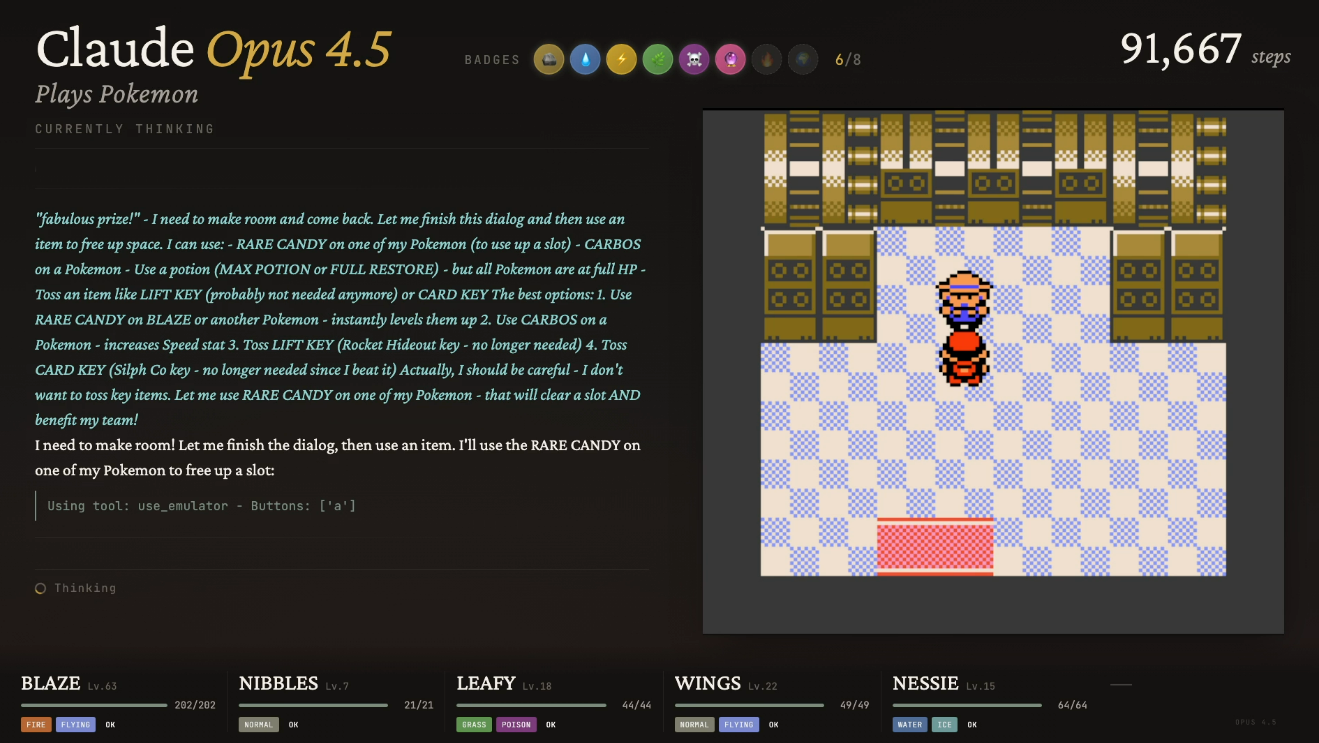Click the grey Boulder badge icon
1319x743 pixels.
pos(548,59)
